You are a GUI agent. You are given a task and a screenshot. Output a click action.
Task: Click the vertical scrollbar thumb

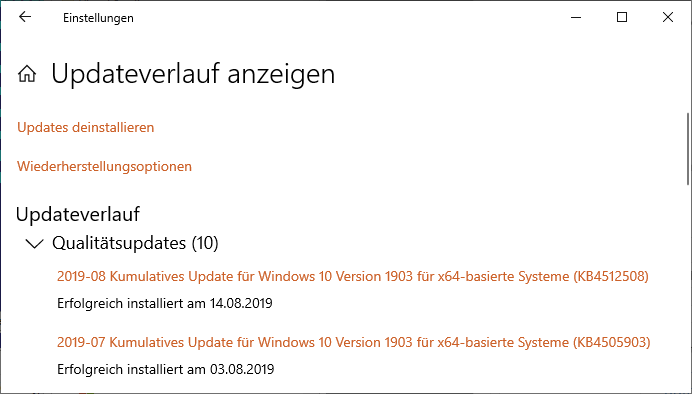688,149
